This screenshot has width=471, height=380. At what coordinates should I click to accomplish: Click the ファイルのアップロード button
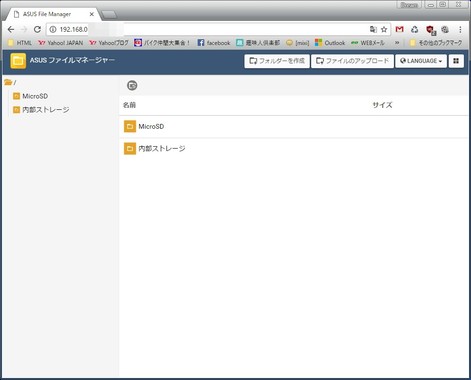[352, 61]
